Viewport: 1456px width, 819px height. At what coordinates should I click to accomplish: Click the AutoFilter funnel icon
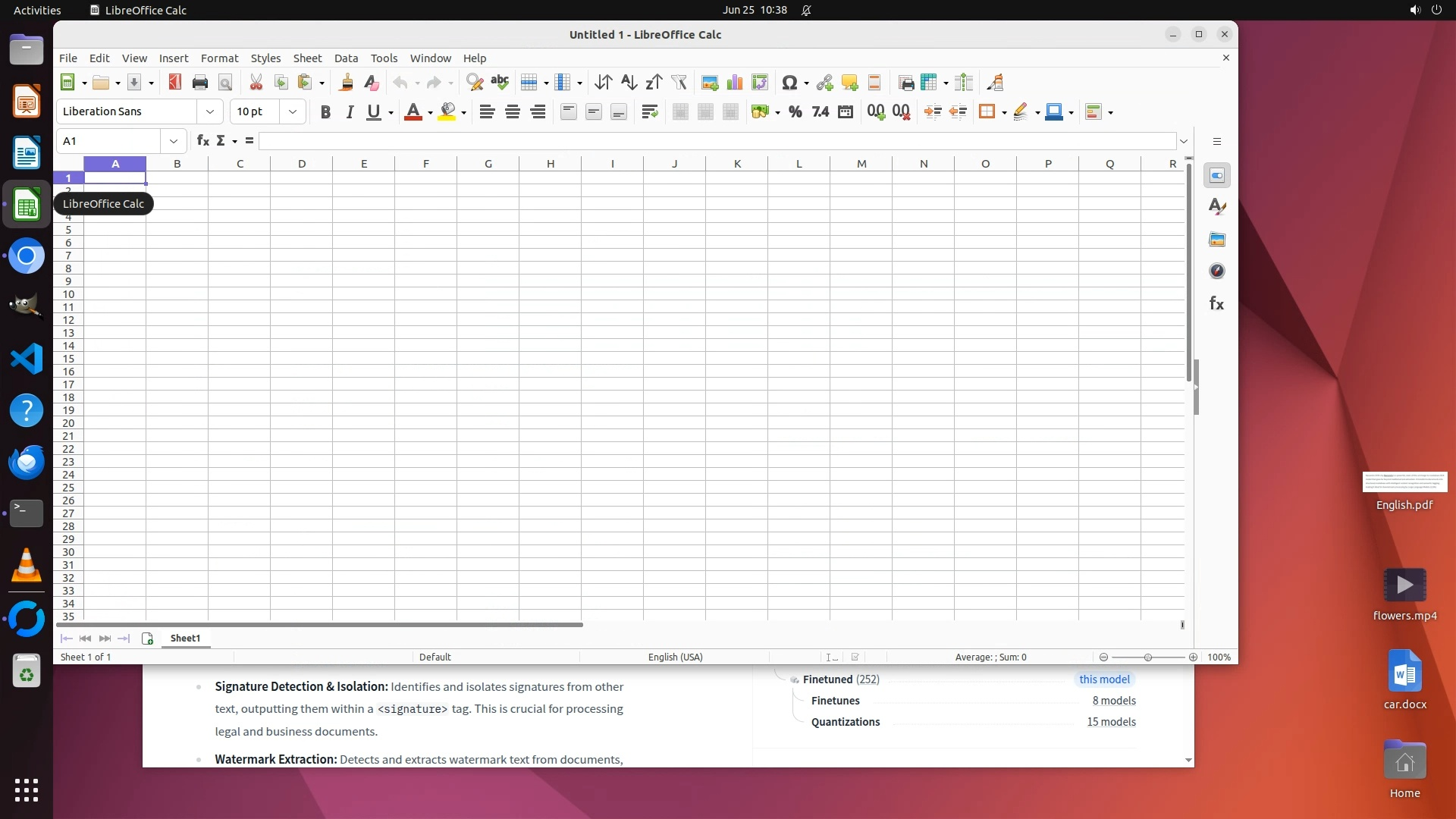click(x=679, y=83)
